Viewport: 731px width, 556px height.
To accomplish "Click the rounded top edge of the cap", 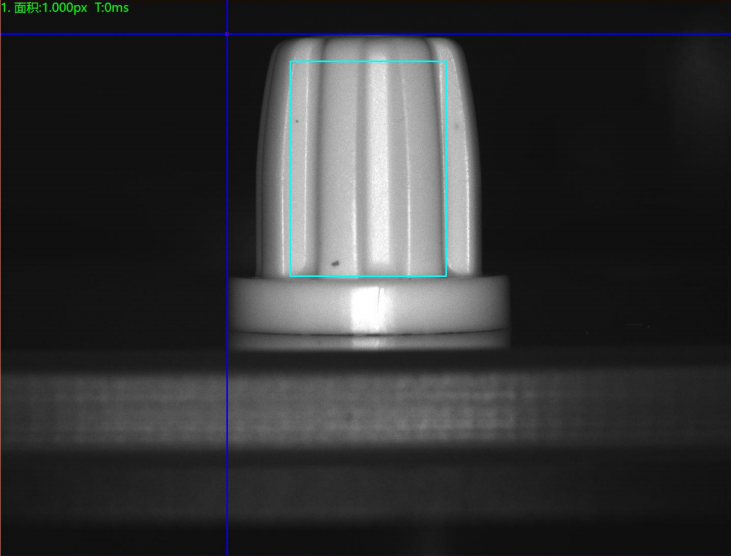I will (x=368, y=42).
